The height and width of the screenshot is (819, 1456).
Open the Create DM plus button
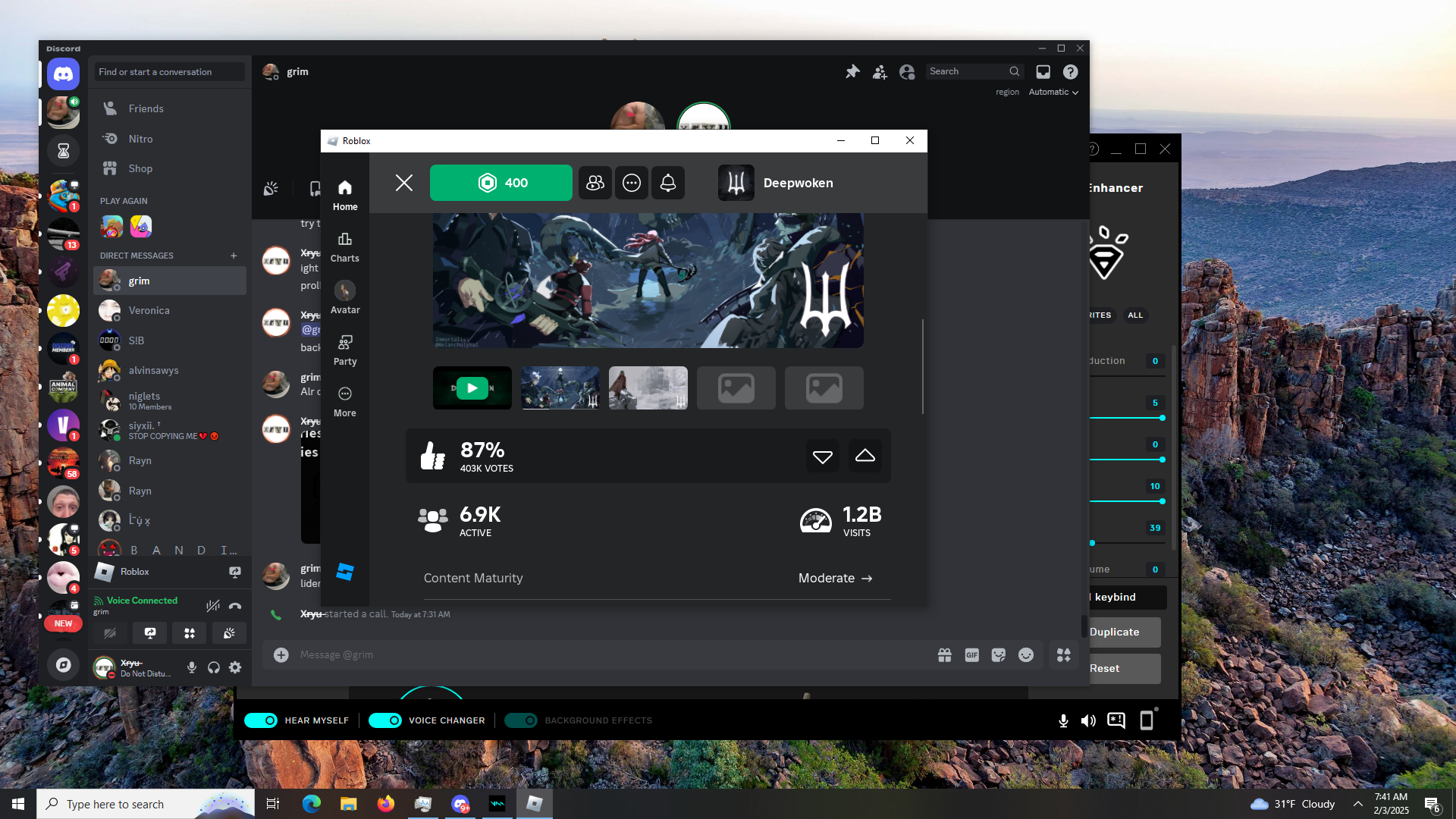point(234,256)
